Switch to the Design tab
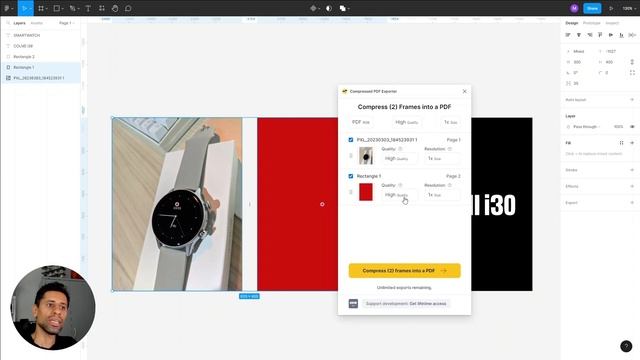 (571, 23)
